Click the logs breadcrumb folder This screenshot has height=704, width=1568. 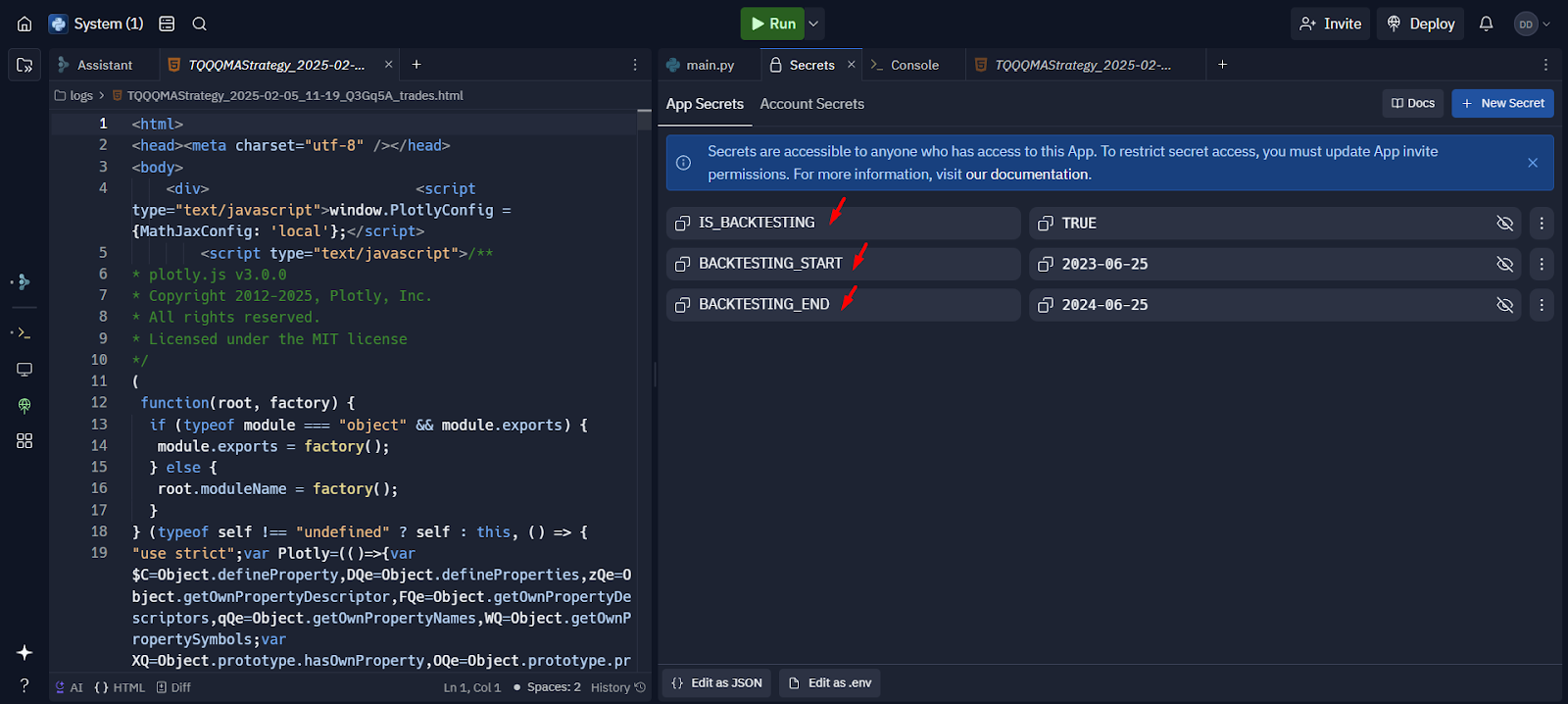74,95
